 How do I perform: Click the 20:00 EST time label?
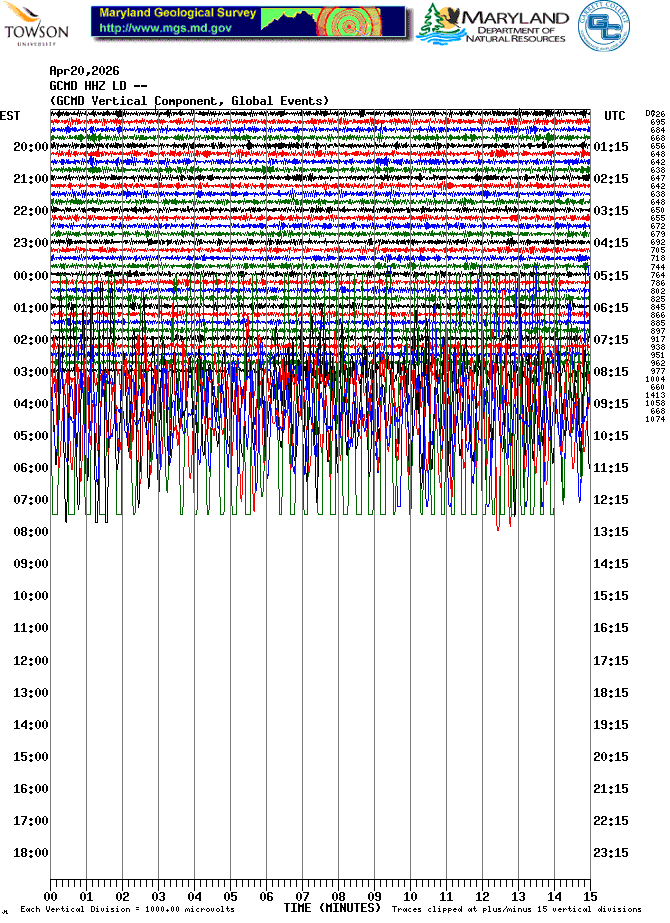click(30, 147)
